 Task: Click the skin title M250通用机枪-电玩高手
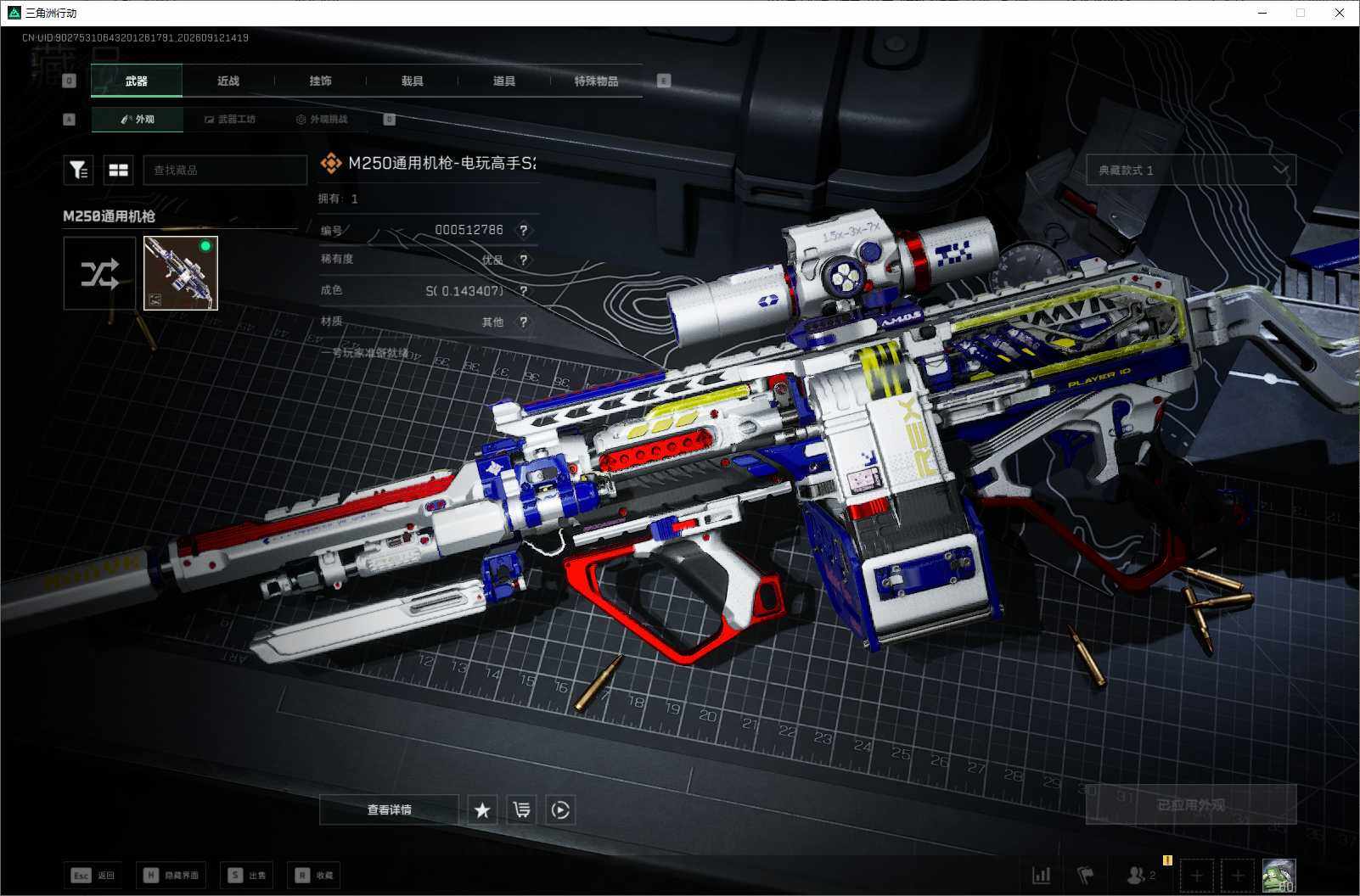coord(442,163)
